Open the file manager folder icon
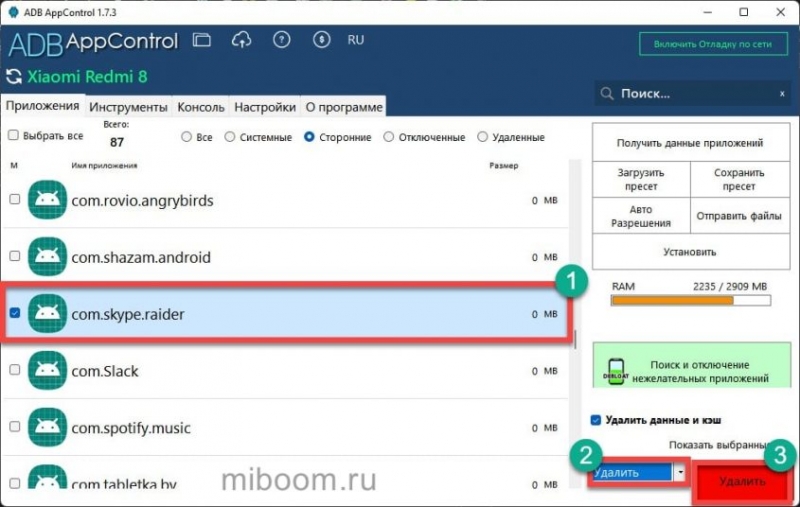This screenshot has height=507, width=800. tap(202, 40)
